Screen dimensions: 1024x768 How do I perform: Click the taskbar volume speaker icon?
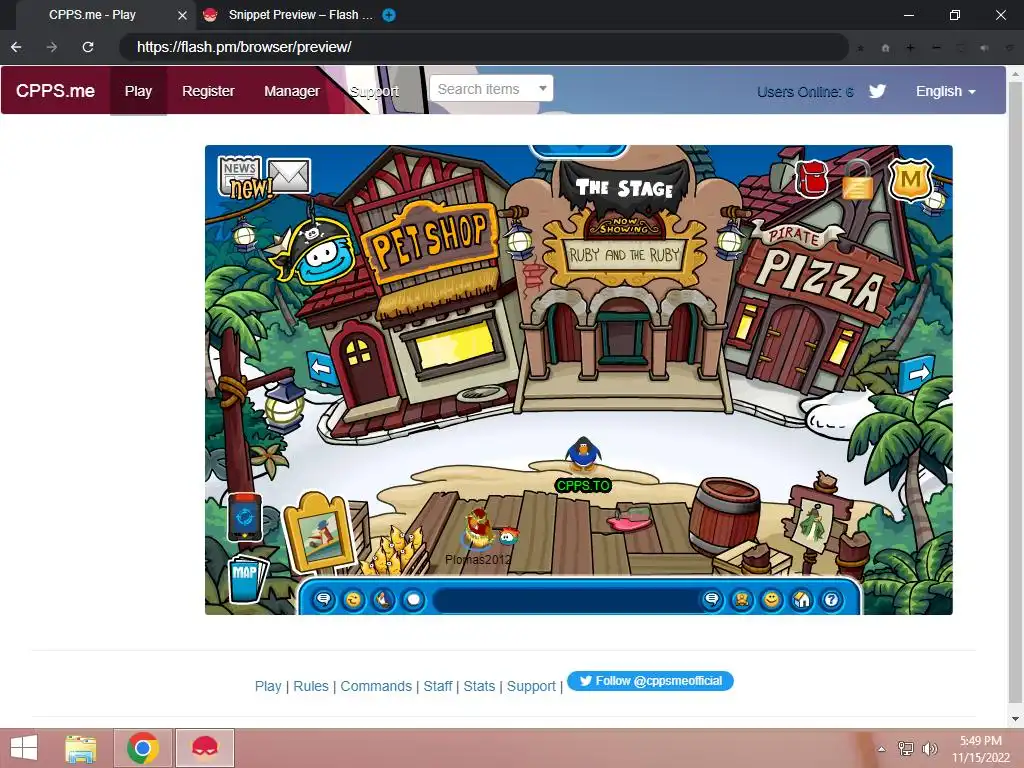point(929,748)
